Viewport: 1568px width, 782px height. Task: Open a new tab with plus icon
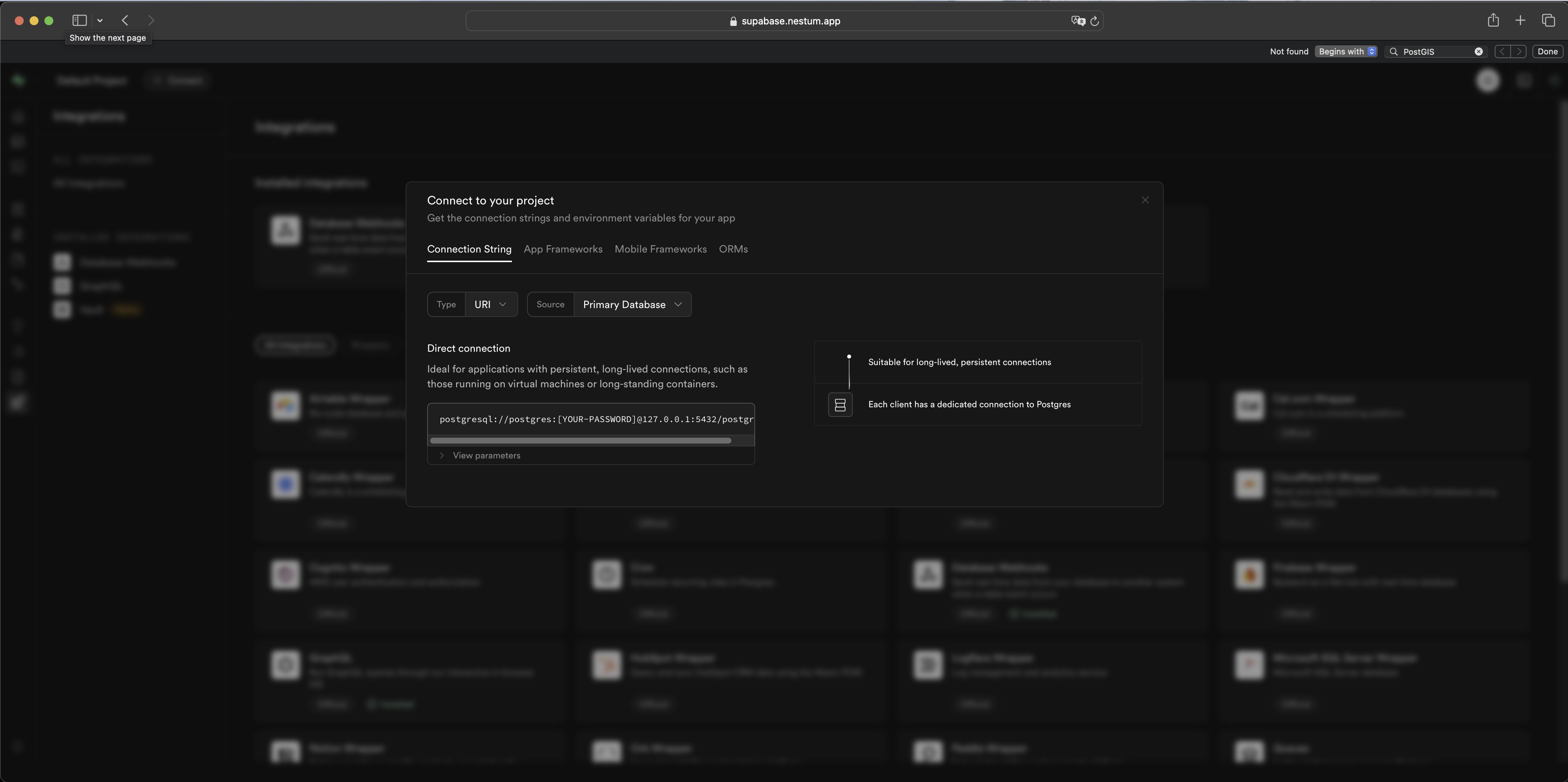click(x=1520, y=21)
